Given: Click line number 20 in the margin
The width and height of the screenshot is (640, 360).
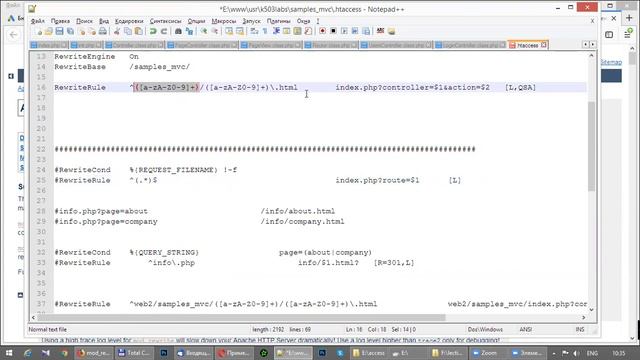Looking at the screenshot, I should coord(41,129).
